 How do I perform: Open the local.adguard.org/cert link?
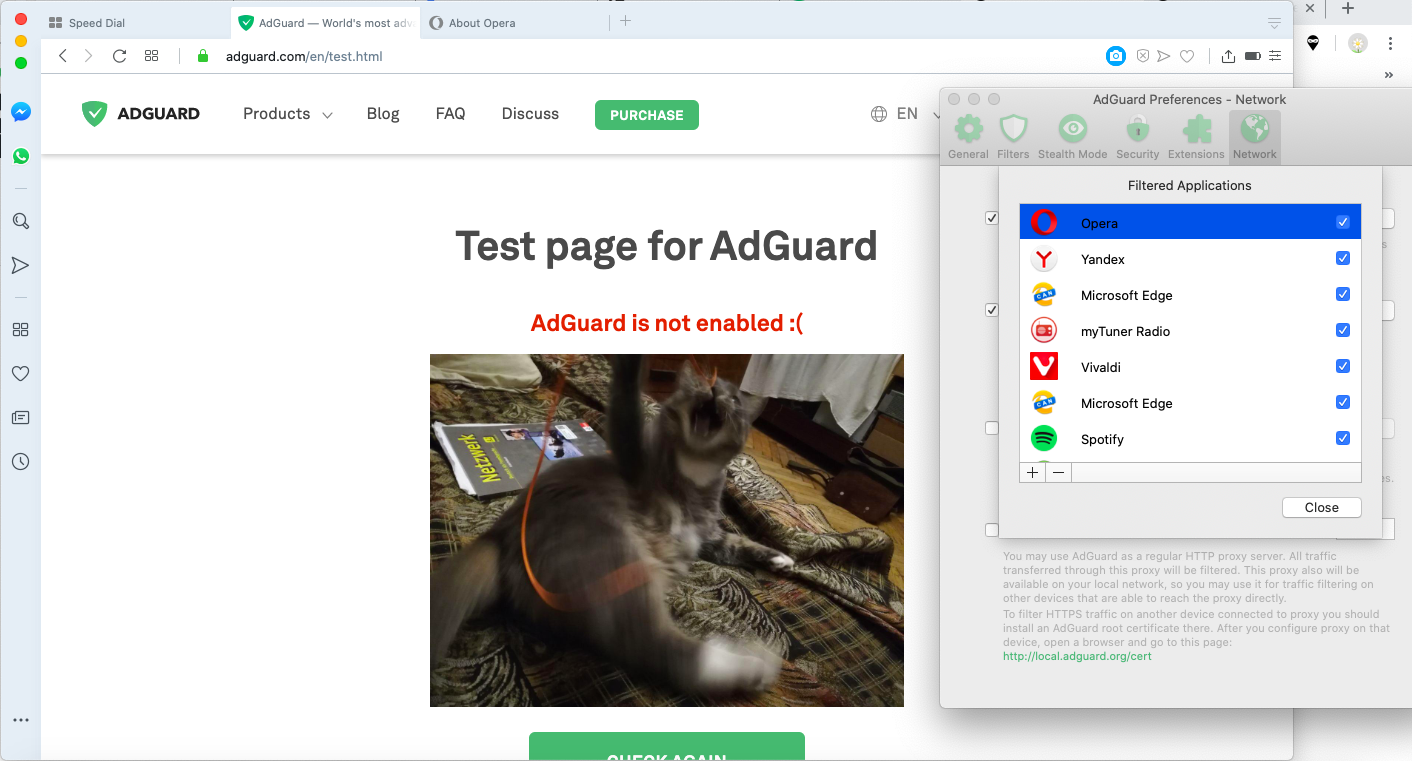pyautogui.click(x=1077, y=656)
